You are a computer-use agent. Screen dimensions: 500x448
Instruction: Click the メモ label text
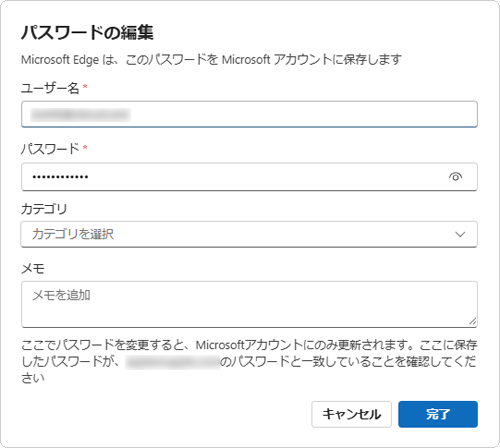tap(33, 268)
